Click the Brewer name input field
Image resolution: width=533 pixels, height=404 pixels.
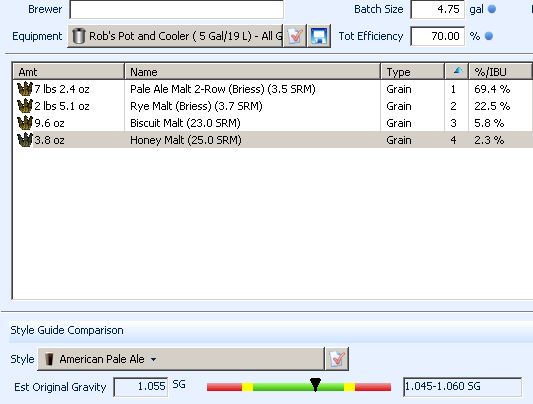point(176,9)
